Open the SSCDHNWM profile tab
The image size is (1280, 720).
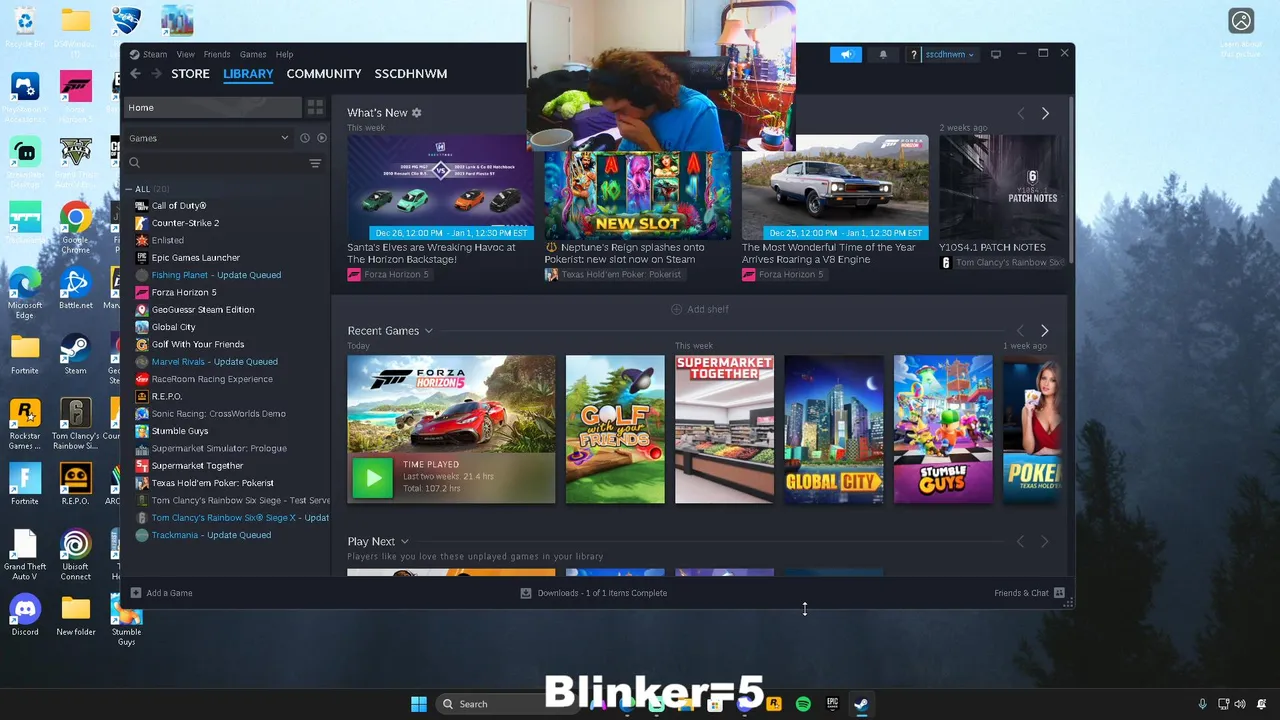pos(411,74)
